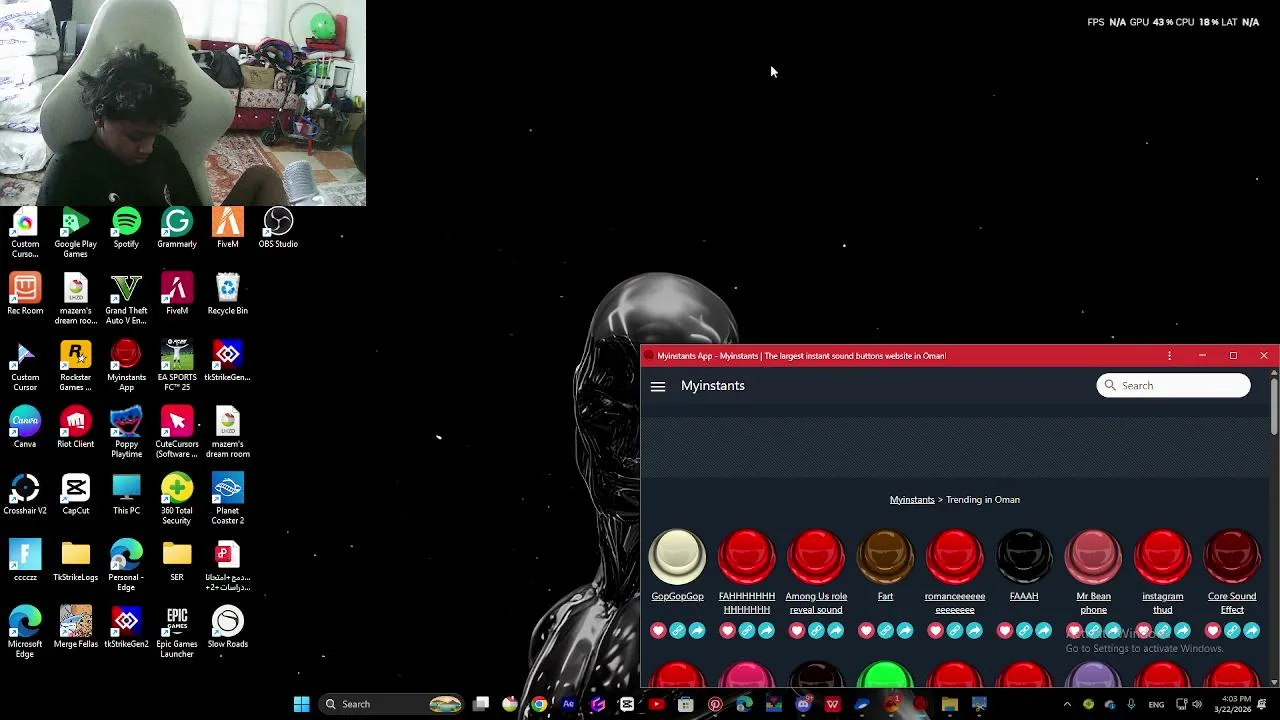Share the Core Sound Effect sound
The image size is (1280, 720).
click(1252, 630)
